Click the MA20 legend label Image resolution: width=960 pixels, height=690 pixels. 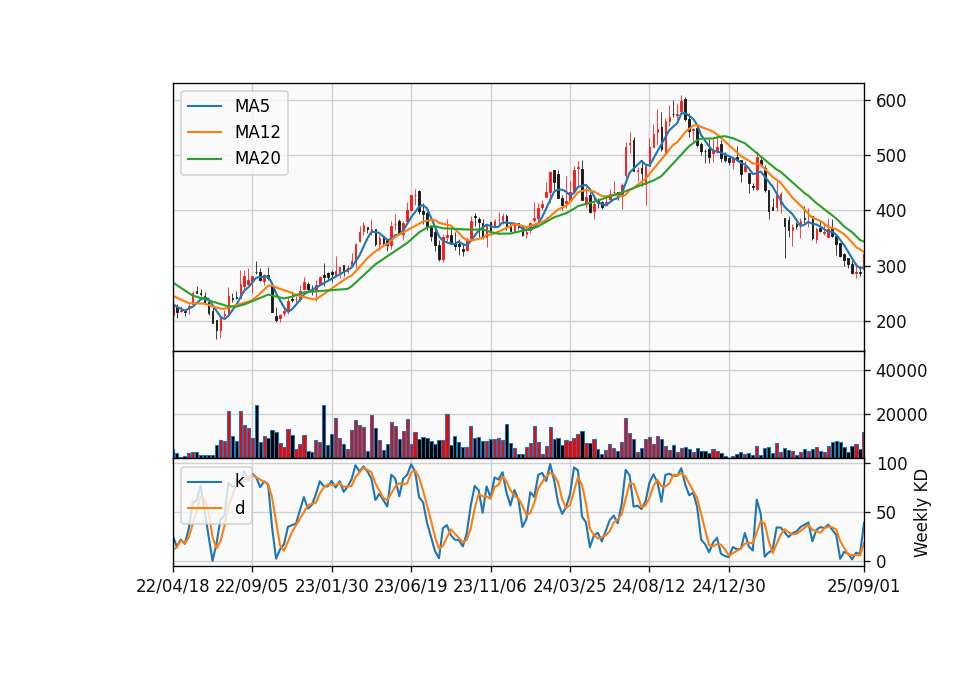tap(257, 158)
